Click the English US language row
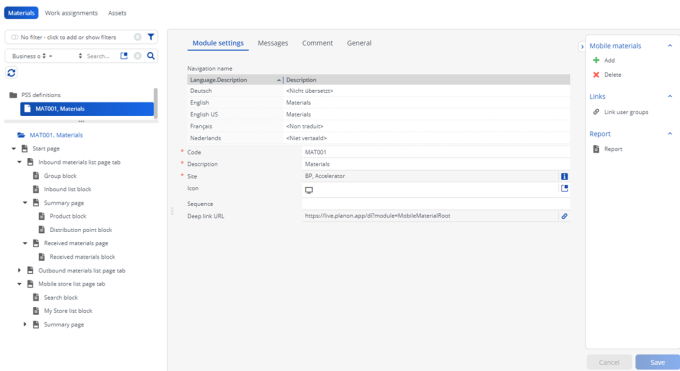Viewport: 680px width, 371px height. coord(379,115)
